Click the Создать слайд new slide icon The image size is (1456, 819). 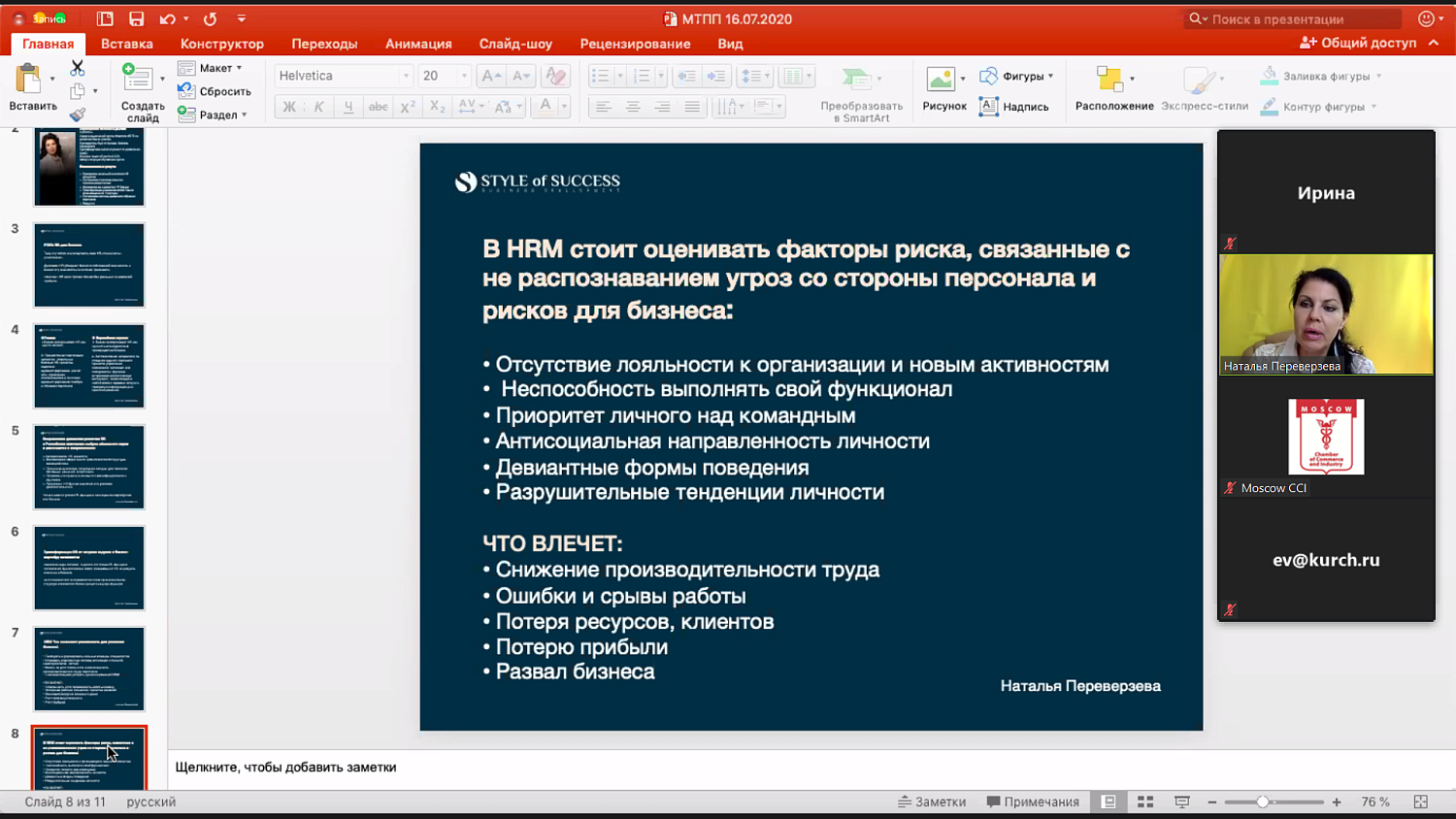[x=137, y=78]
